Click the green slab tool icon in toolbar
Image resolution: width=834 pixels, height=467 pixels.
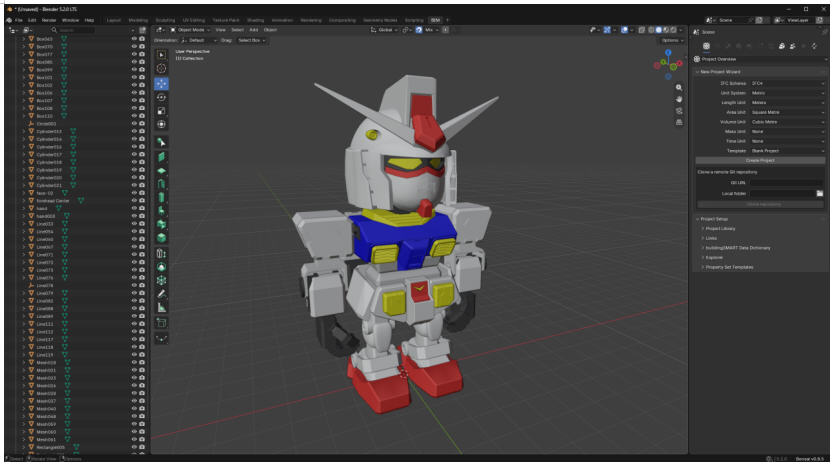pos(161,171)
